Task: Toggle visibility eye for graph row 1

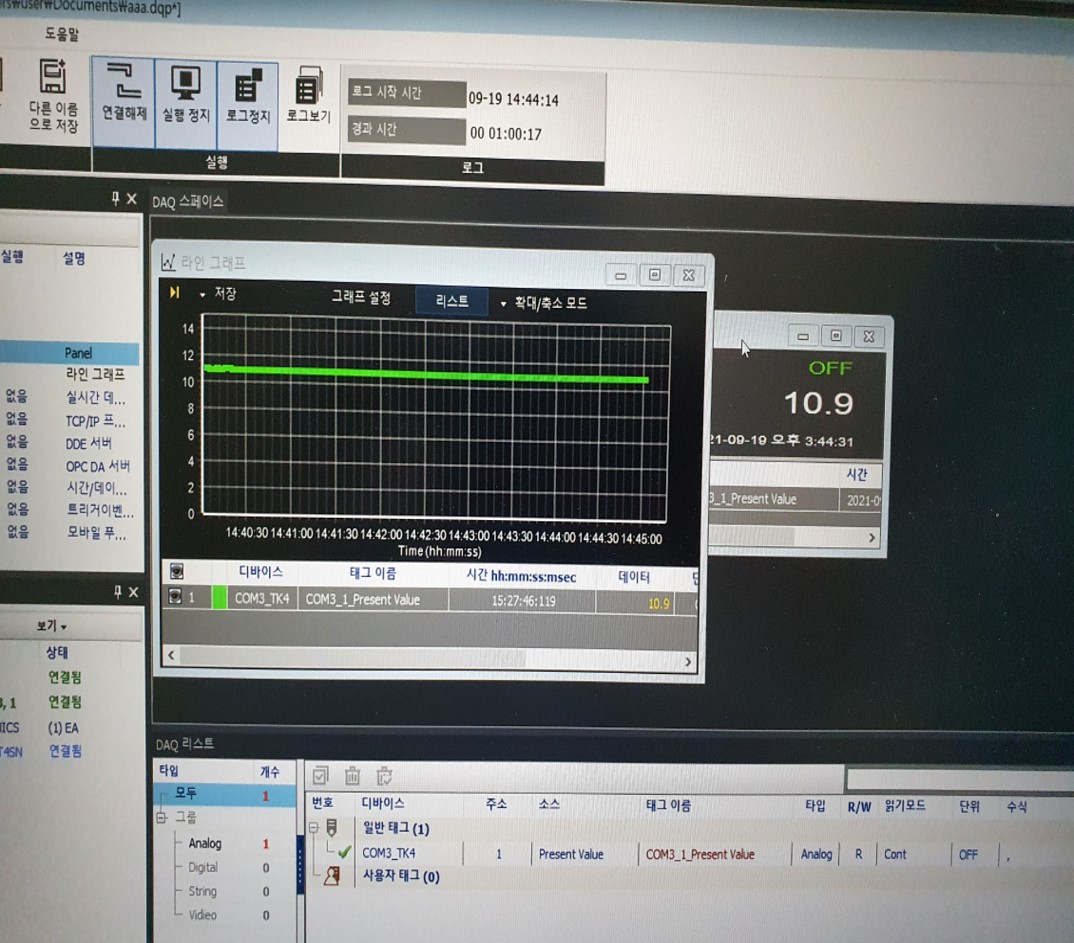Action: click(176, 599)
